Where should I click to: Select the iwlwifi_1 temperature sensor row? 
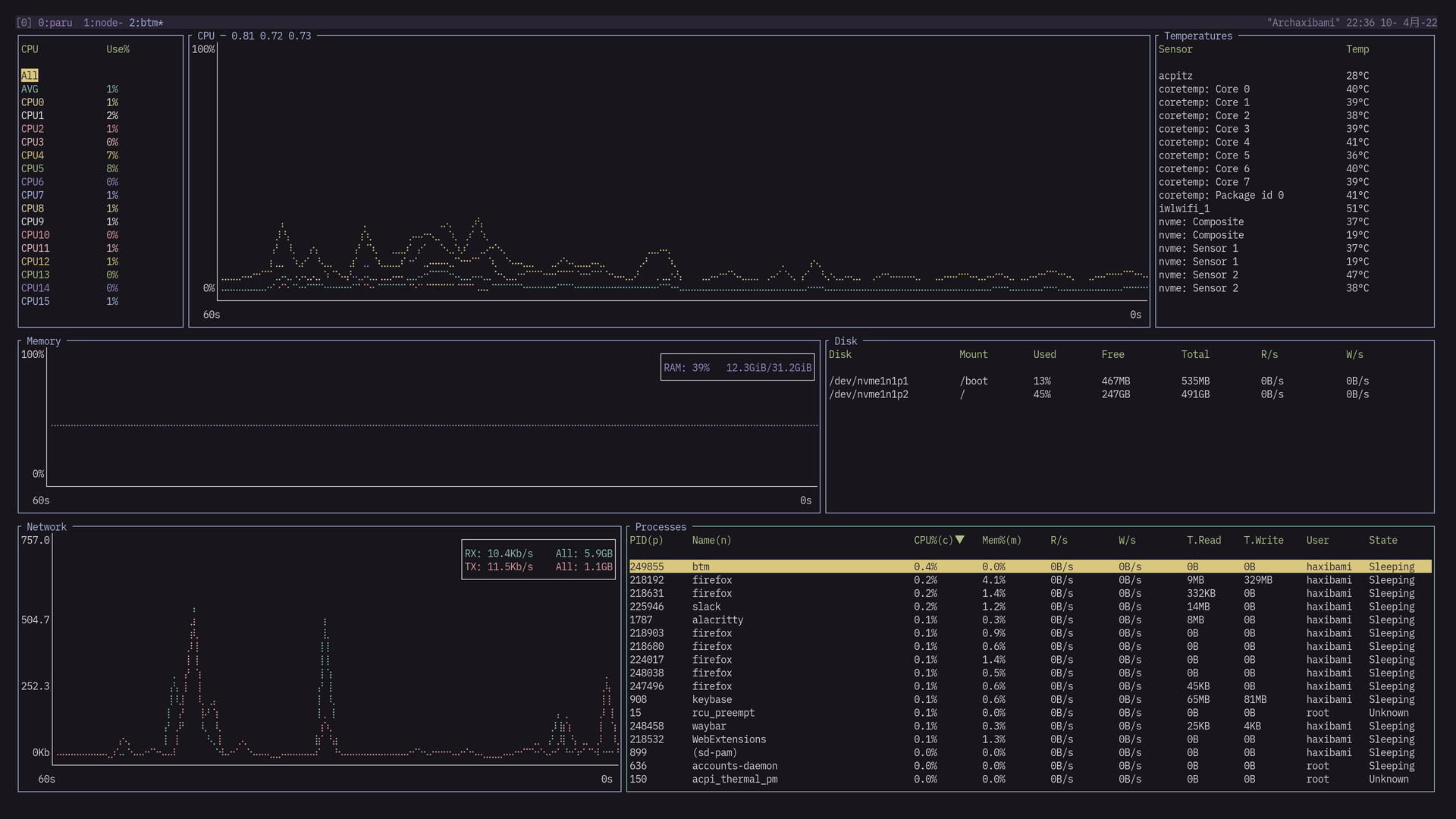(1184, 209)
